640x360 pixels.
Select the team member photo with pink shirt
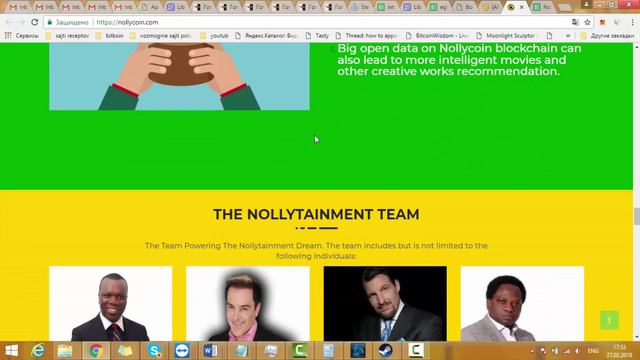[x=248, y=303]
